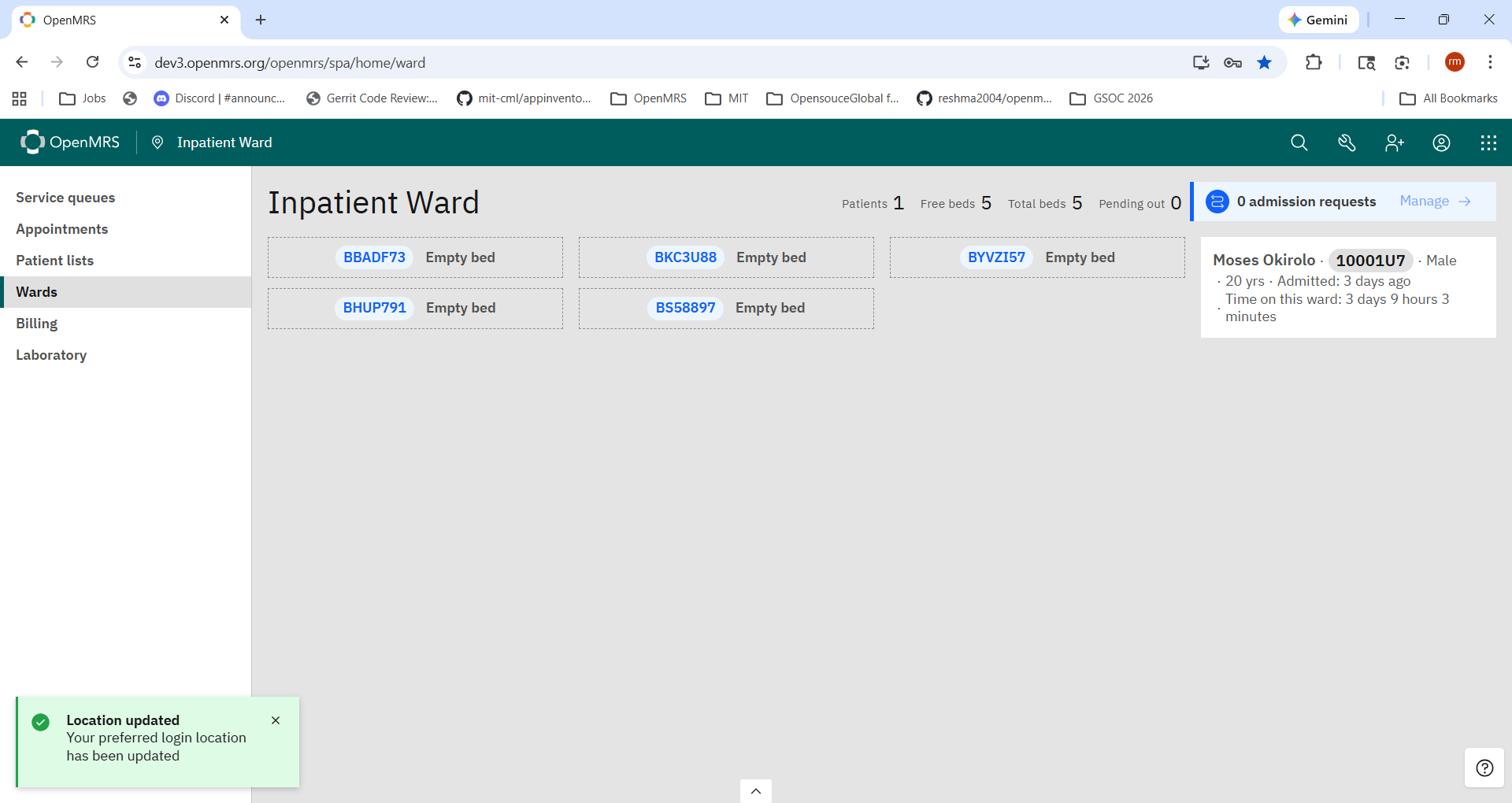Bookmark star icon in address bar
Viewport: 1512px width, 803px height.
(x=1264, y=62)
